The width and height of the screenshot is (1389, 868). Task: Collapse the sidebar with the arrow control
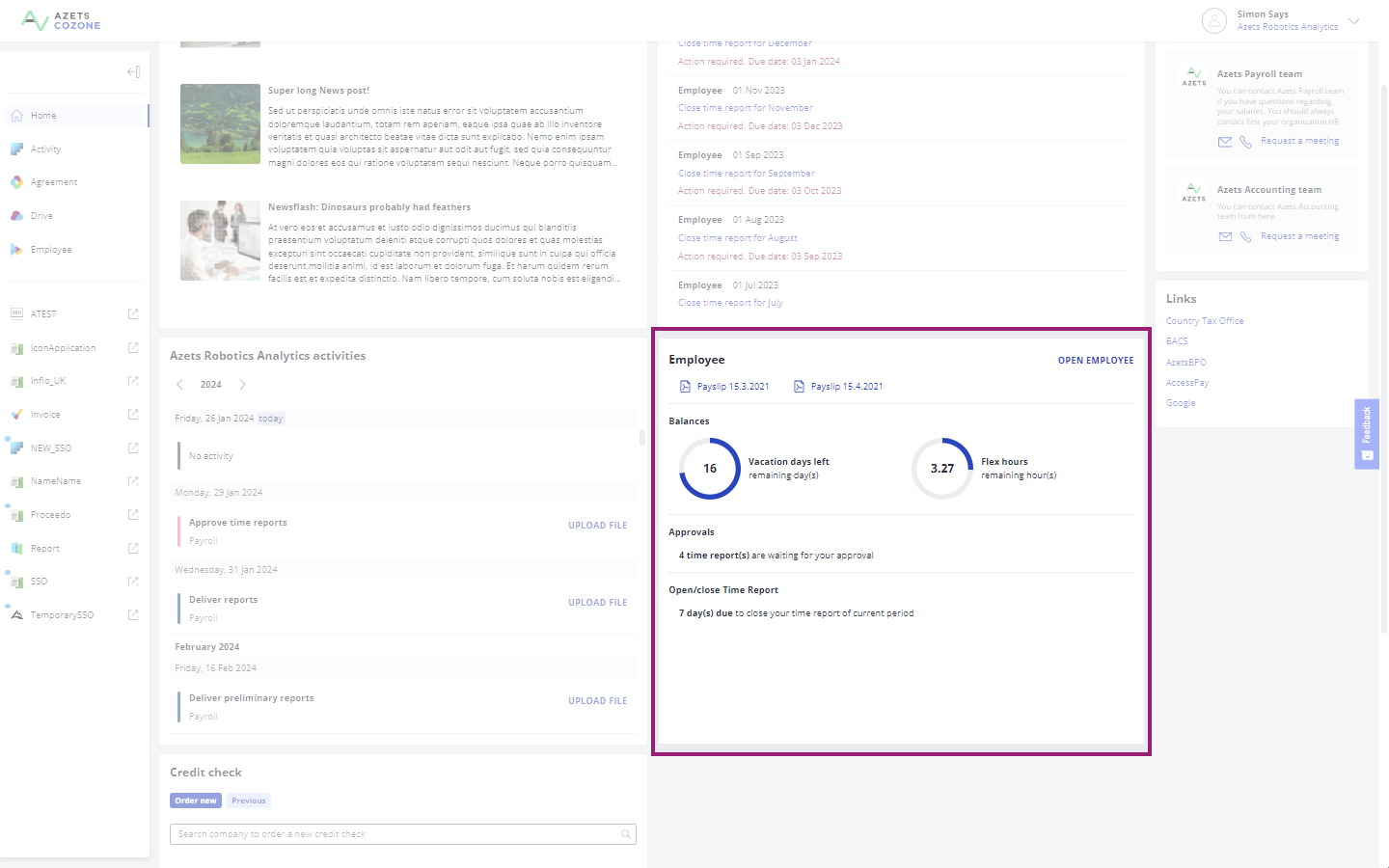coord(132,71)
